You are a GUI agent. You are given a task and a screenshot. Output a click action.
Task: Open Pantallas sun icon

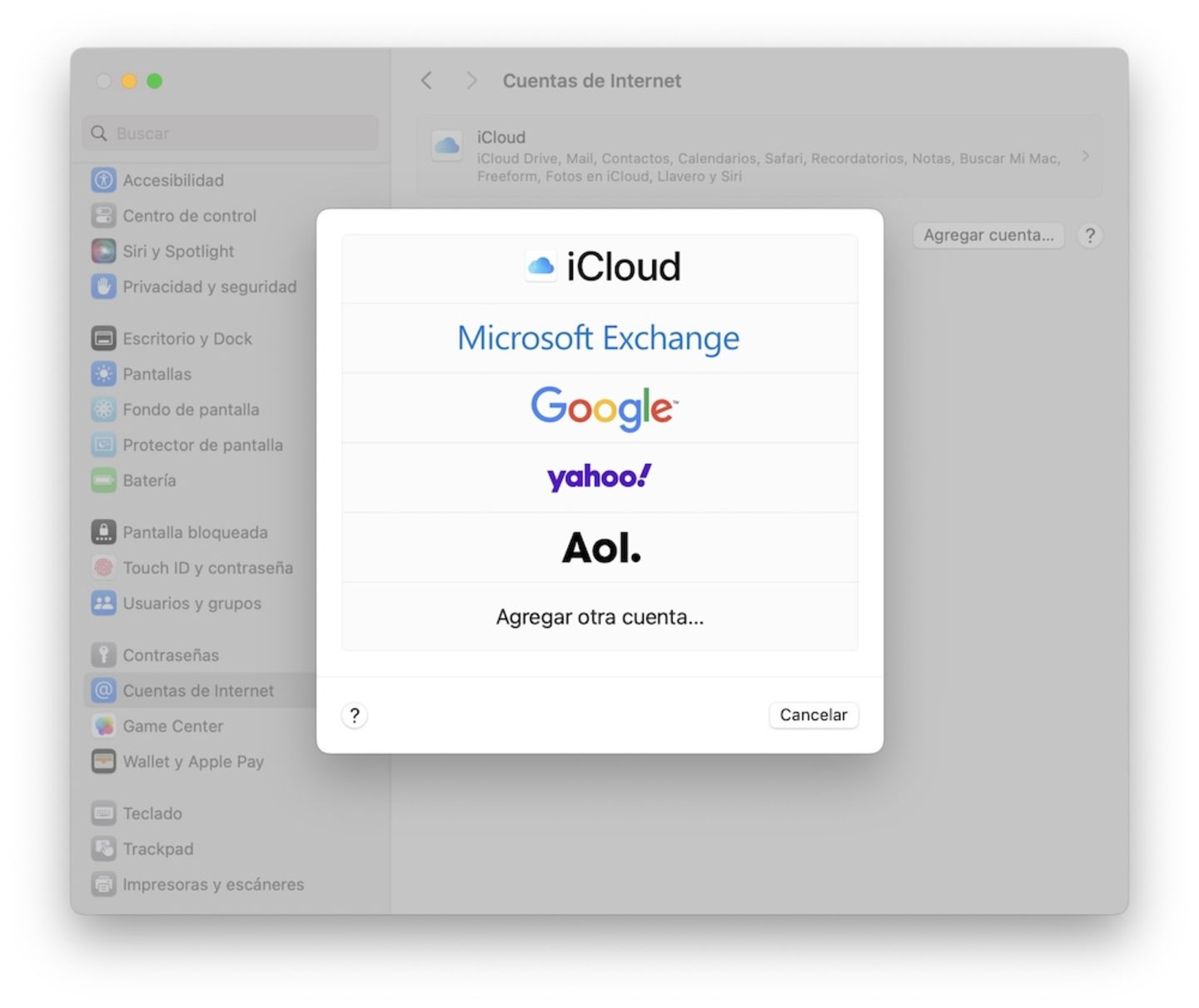point(103,374)
